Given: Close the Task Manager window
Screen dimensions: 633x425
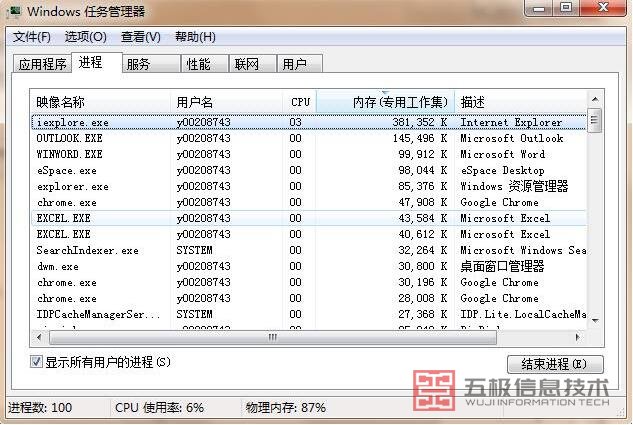Looking at the screenshot, I should [603, 8].
